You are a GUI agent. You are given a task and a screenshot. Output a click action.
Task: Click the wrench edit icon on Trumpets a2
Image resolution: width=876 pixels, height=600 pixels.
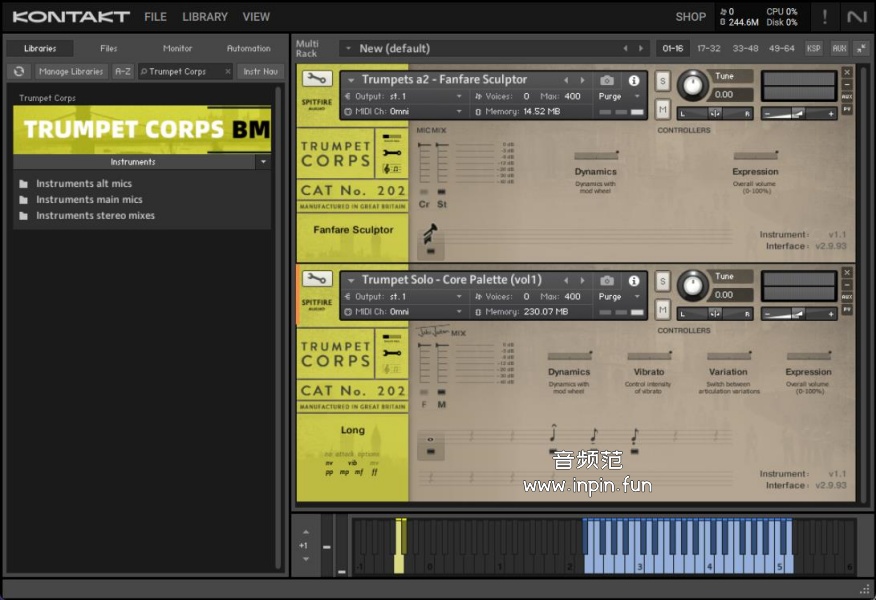317,79
